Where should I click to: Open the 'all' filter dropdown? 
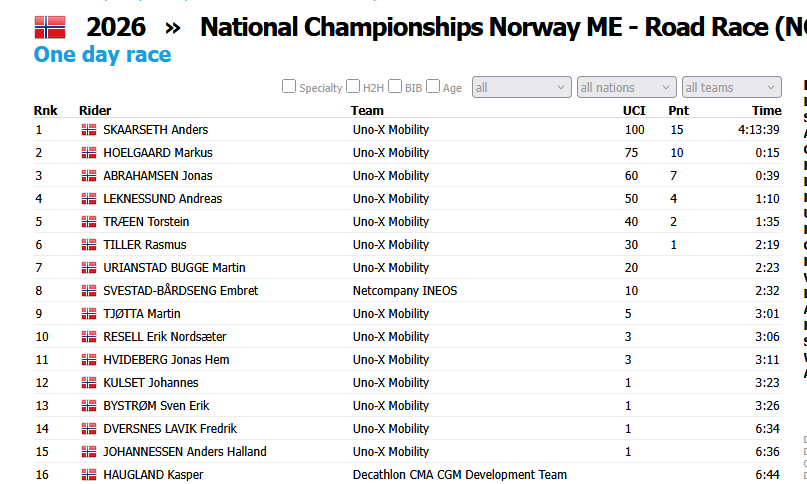pyautogui.click(x=522, y=87)
